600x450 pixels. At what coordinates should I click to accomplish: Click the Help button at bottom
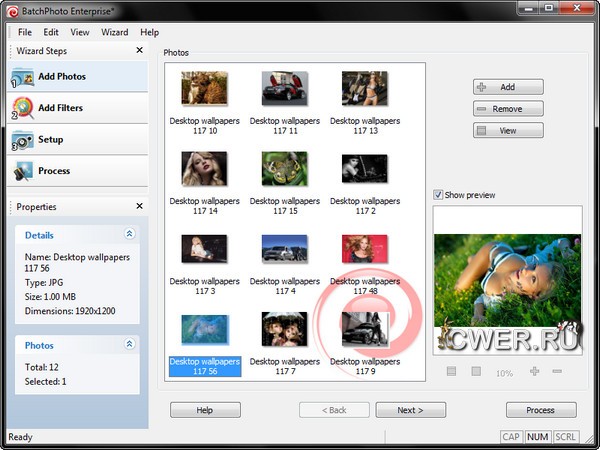click(205, 410)
